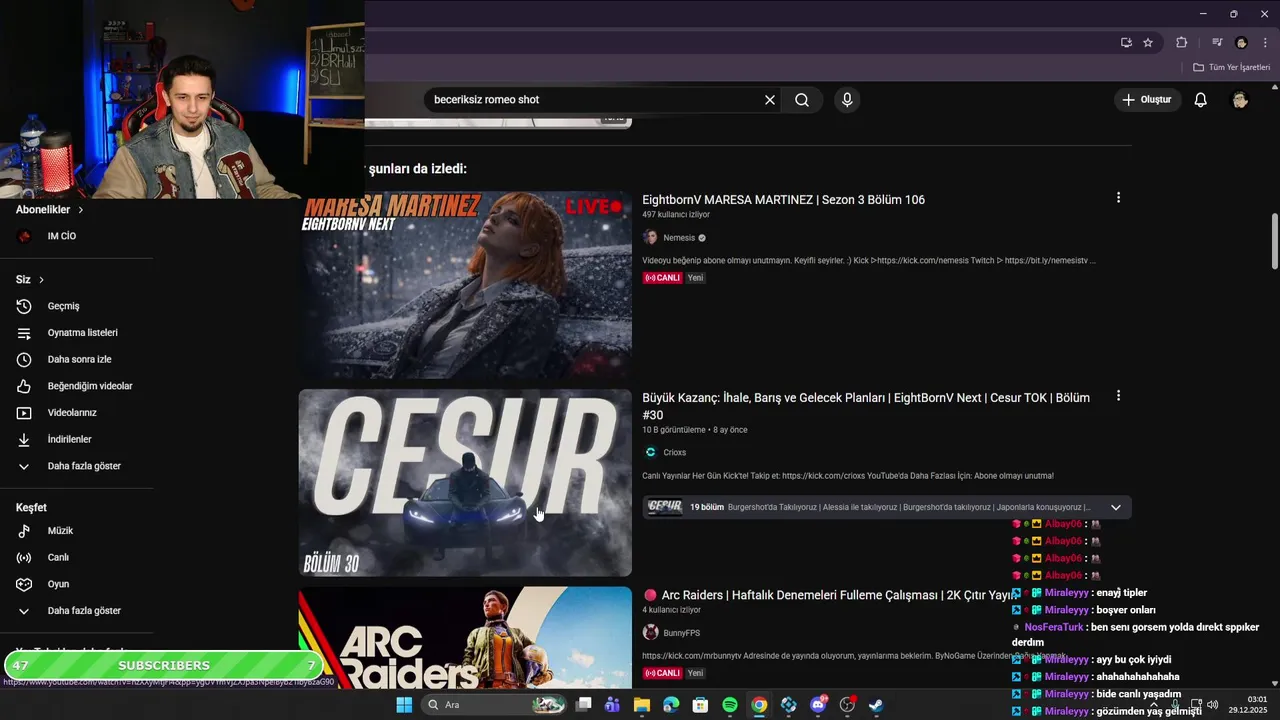Screen dimensions: 1280x720
Task: Open the YouTube account avatar menu
Action: (1240, 100)
